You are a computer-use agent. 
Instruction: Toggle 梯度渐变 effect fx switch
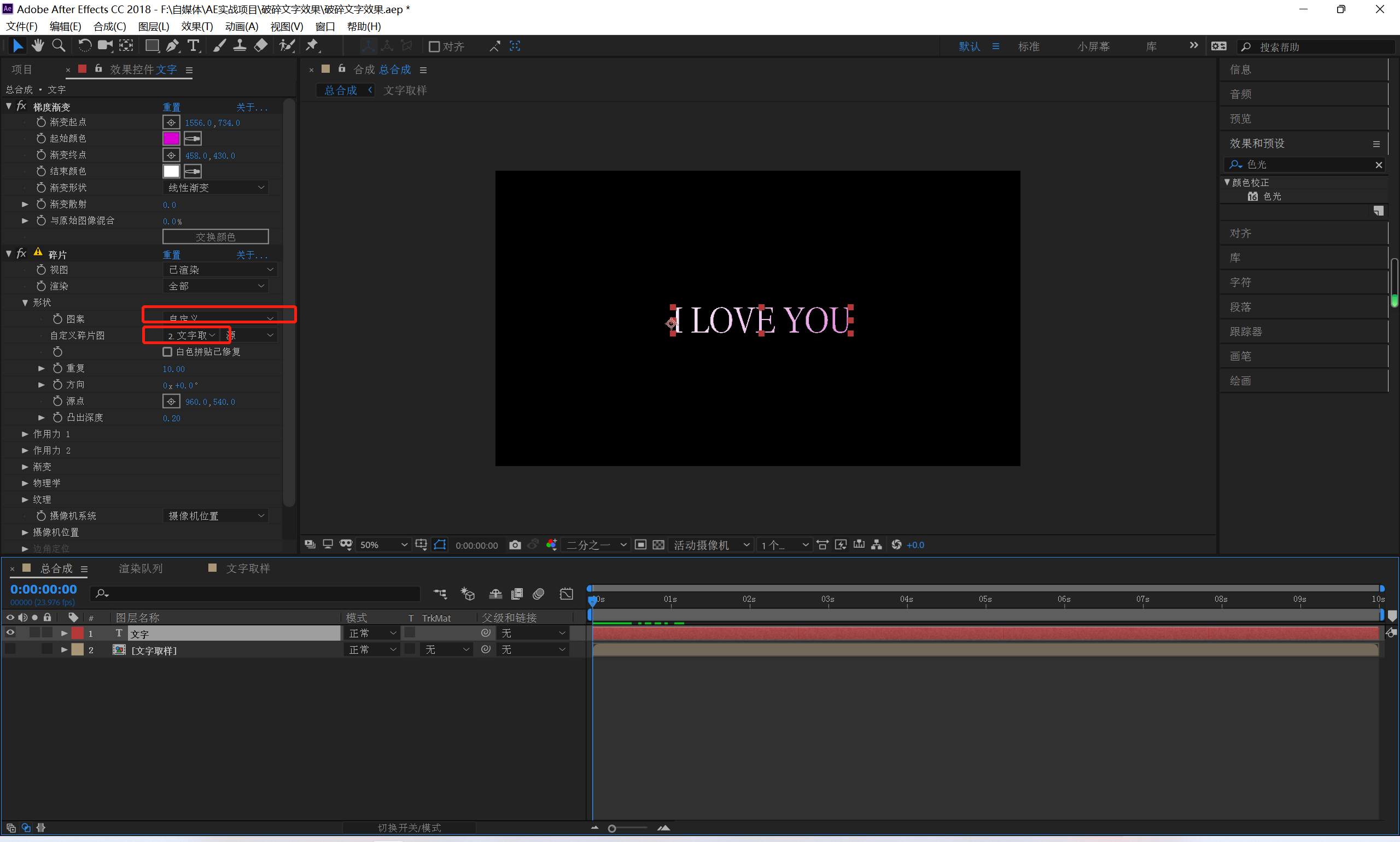[21, 107]
